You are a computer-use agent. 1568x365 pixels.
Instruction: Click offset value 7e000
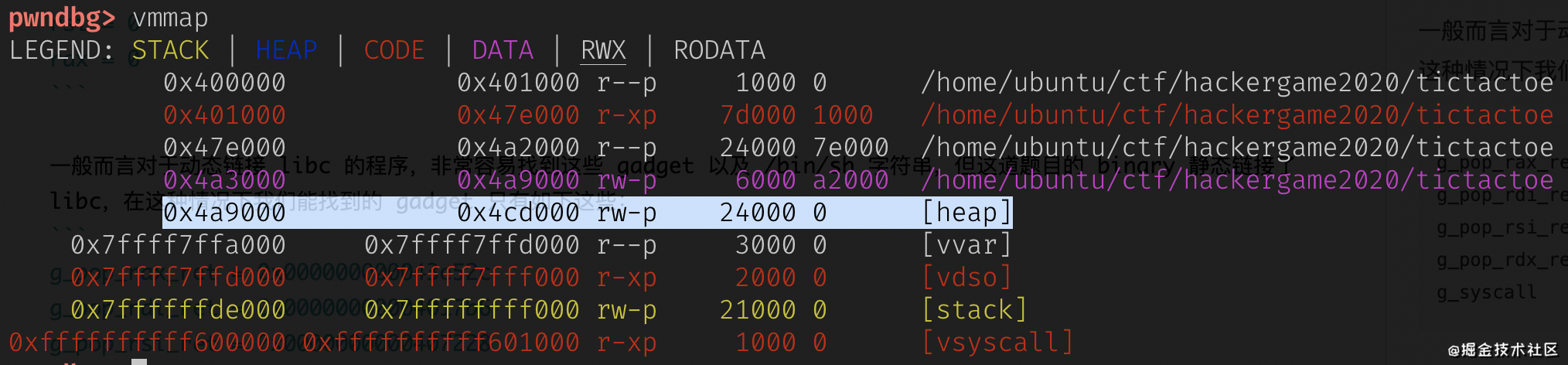tap(850, 148)
